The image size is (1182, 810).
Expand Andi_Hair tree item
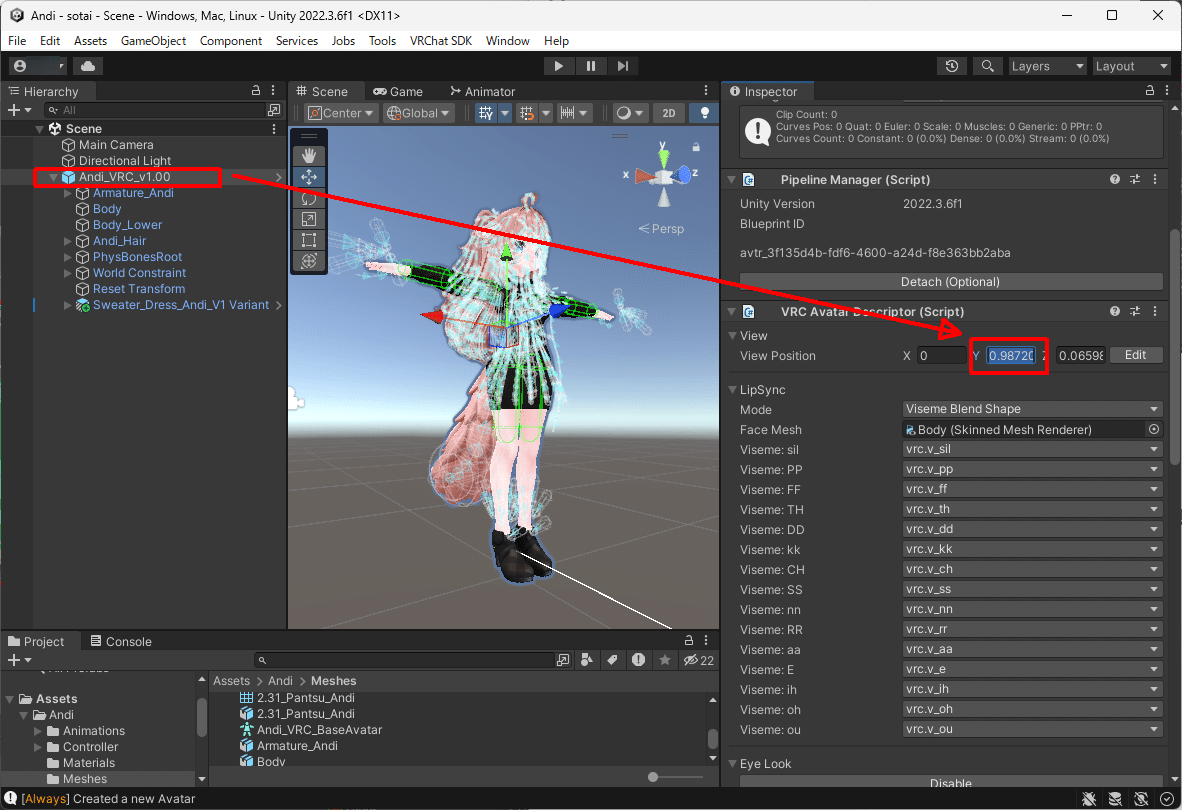67,241
